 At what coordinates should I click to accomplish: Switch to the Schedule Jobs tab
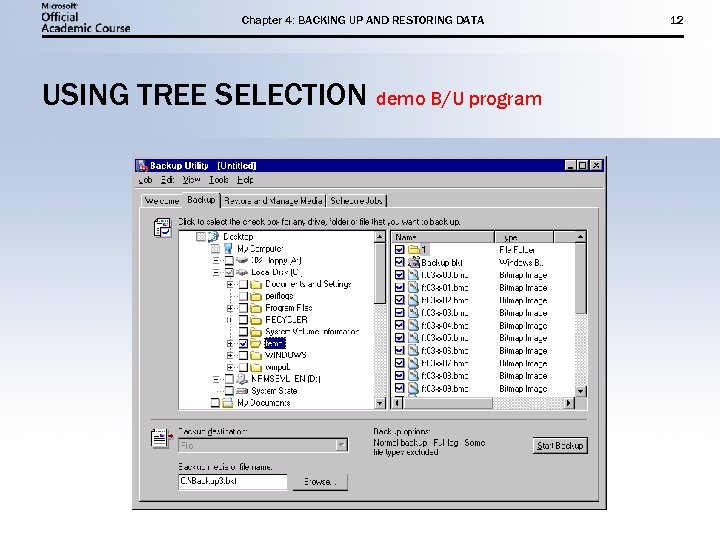point(356,201)
